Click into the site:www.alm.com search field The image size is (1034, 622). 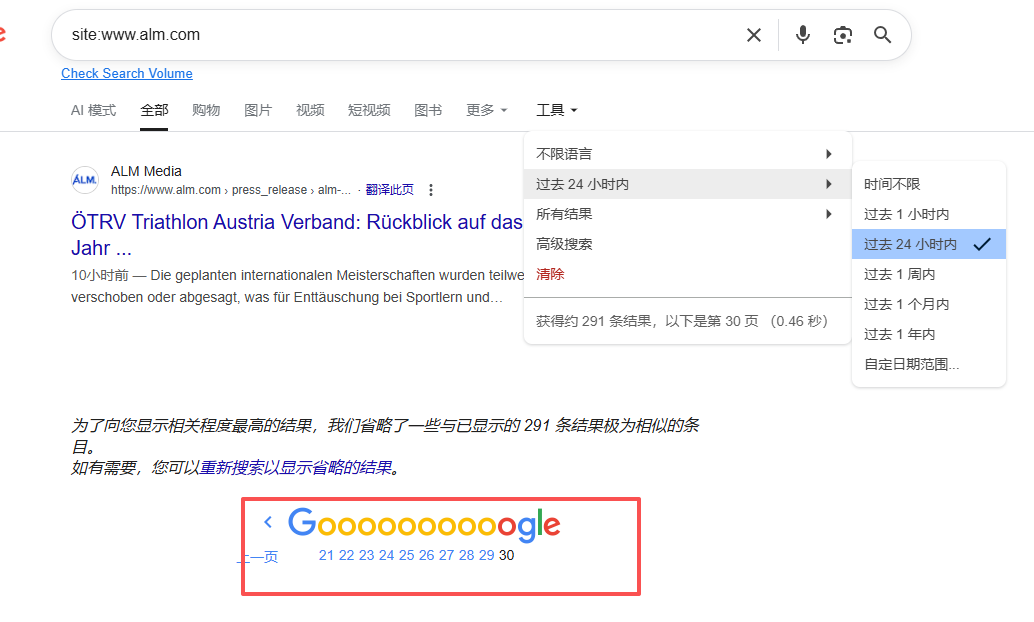pyautogui.click(x=400, y=35)
